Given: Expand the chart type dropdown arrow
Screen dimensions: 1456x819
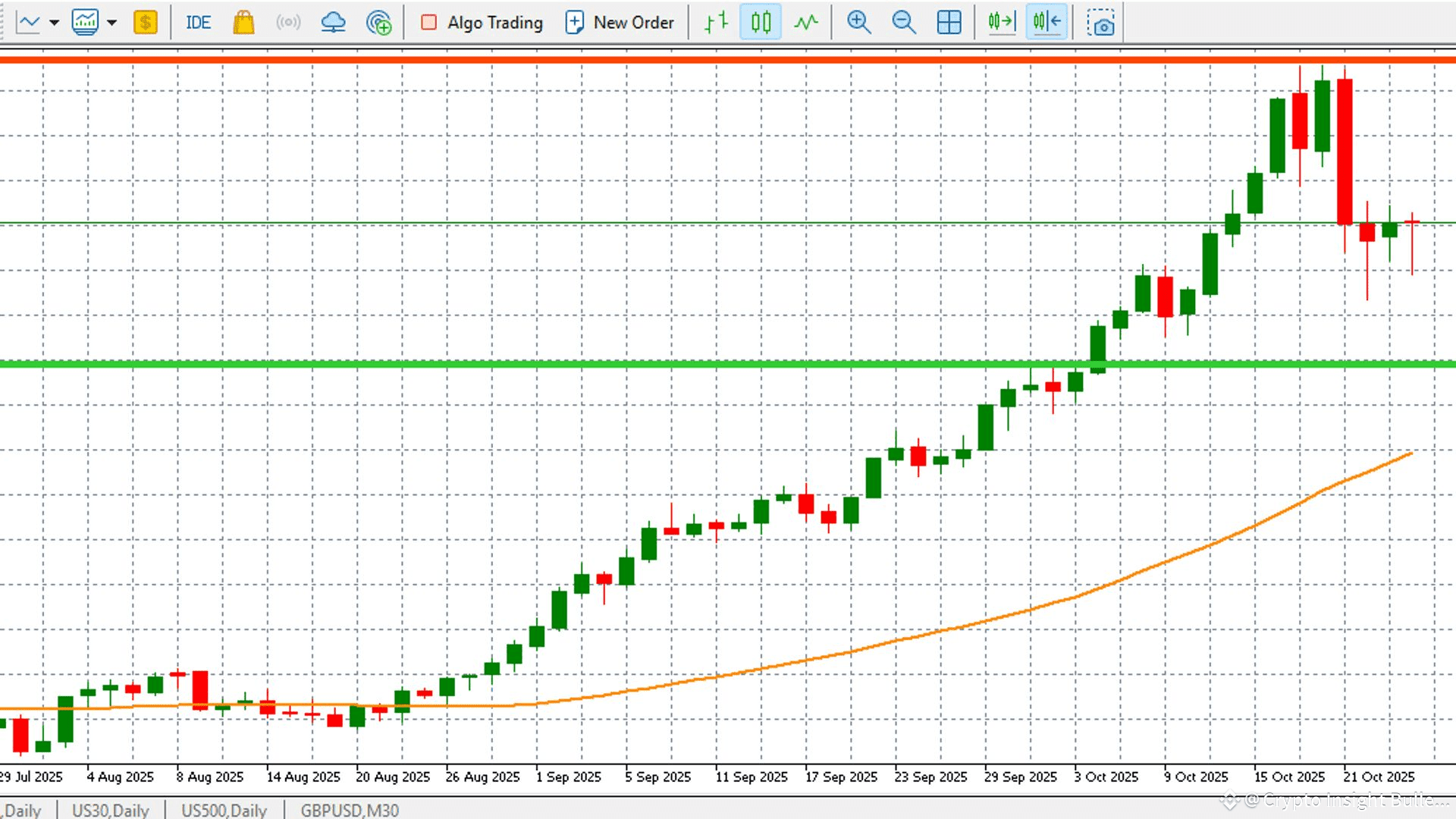Looking at the screenshot, I should pyautogui.click(x=54, y=23).
